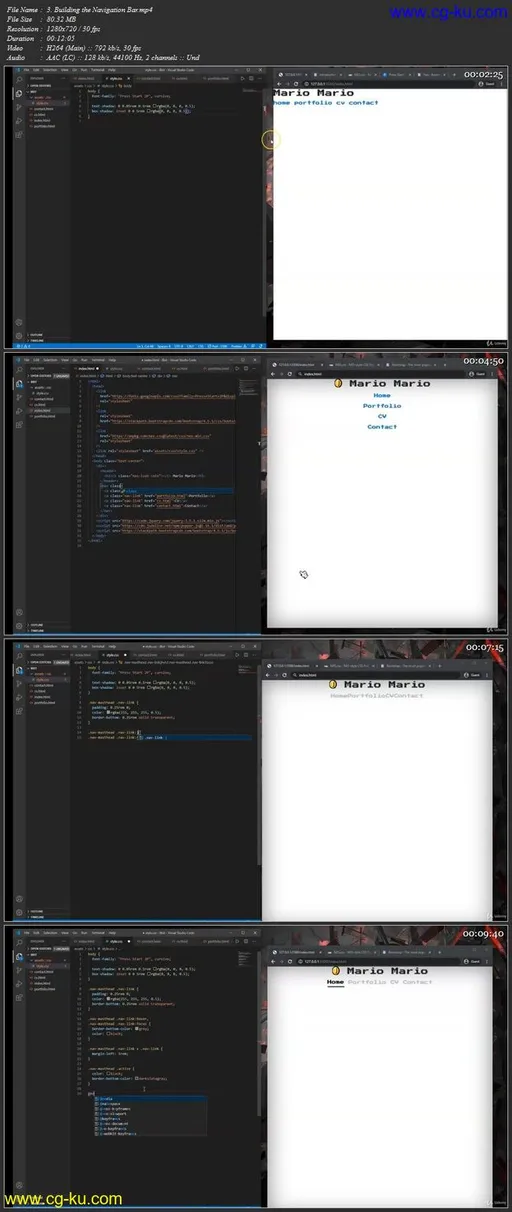Click the lowercase 'home' link in the 00:02:25 frame
Image resolution: width=512 pixels, height=1212 pixels.
pyautogui.click(x=281, y=102)
